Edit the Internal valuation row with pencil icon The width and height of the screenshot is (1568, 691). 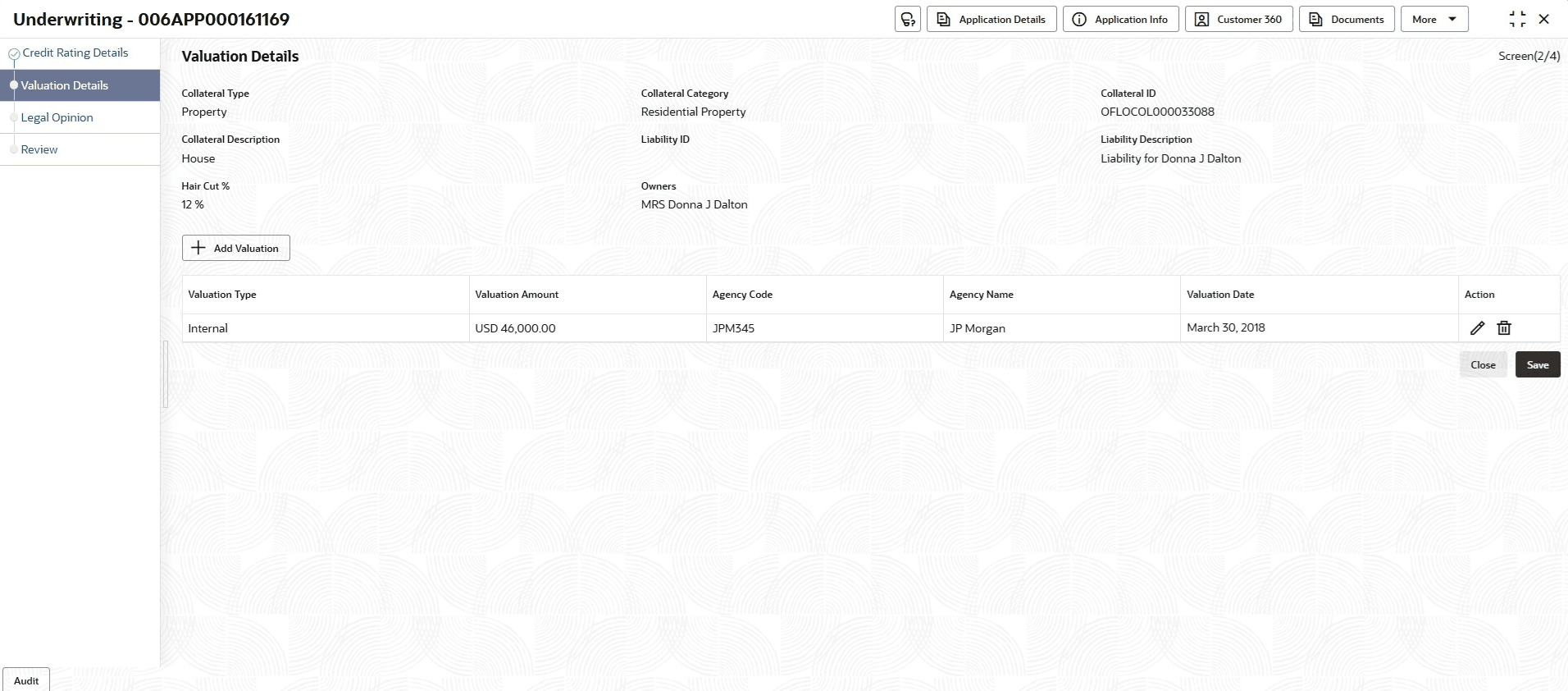[1477, 328]
